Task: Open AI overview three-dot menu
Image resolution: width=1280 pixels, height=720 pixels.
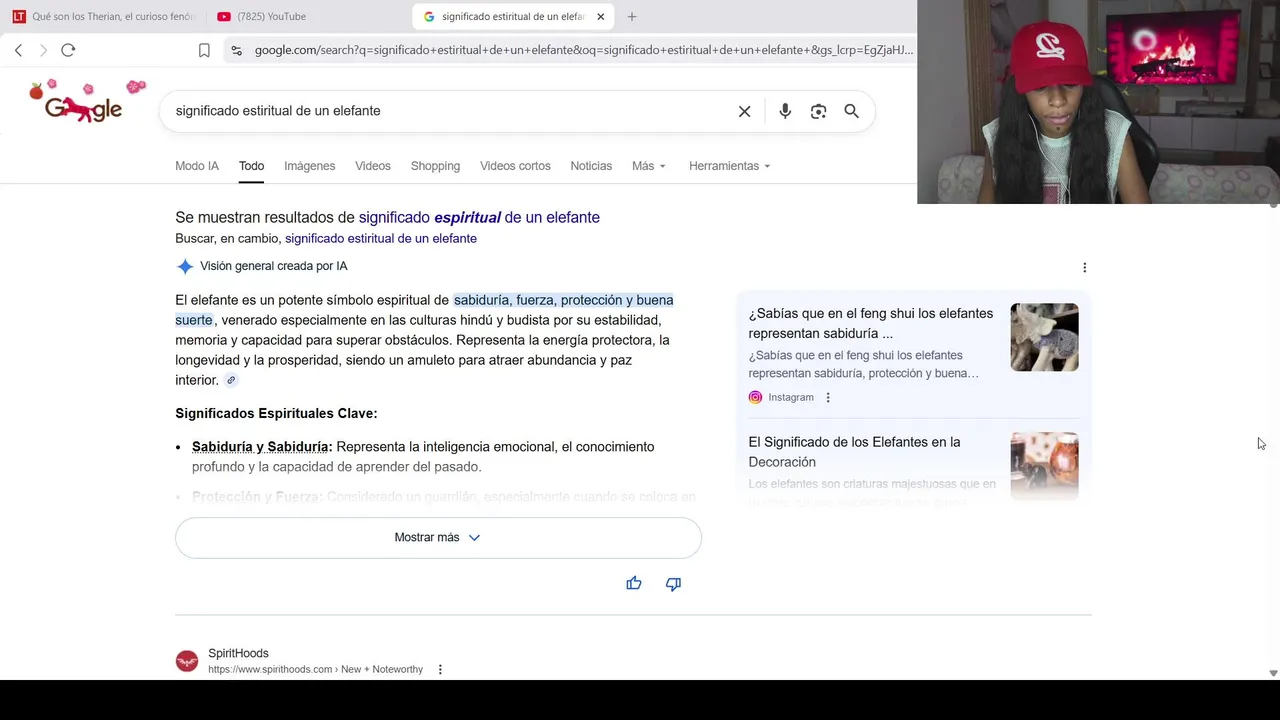Action: [x=1084, y=267]
